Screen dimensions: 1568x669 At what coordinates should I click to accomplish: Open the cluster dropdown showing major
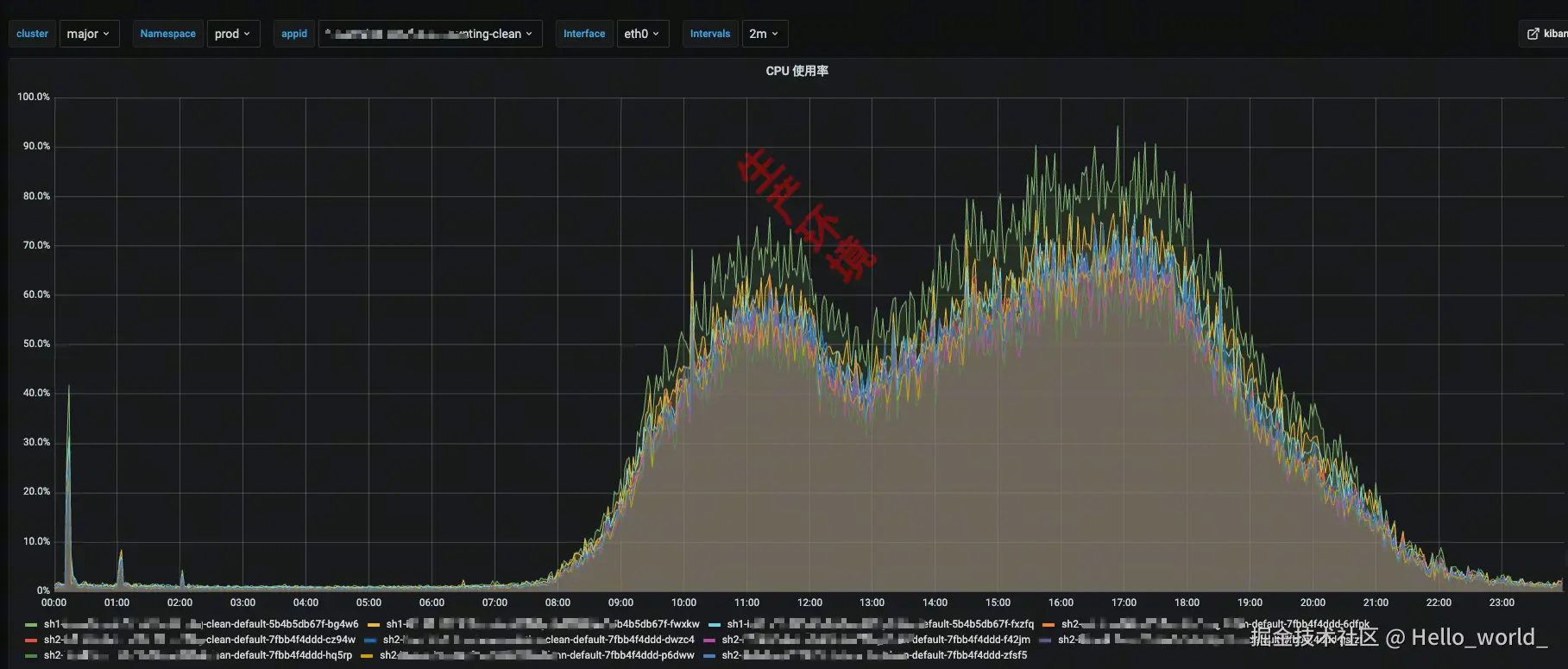click(89, 34)
